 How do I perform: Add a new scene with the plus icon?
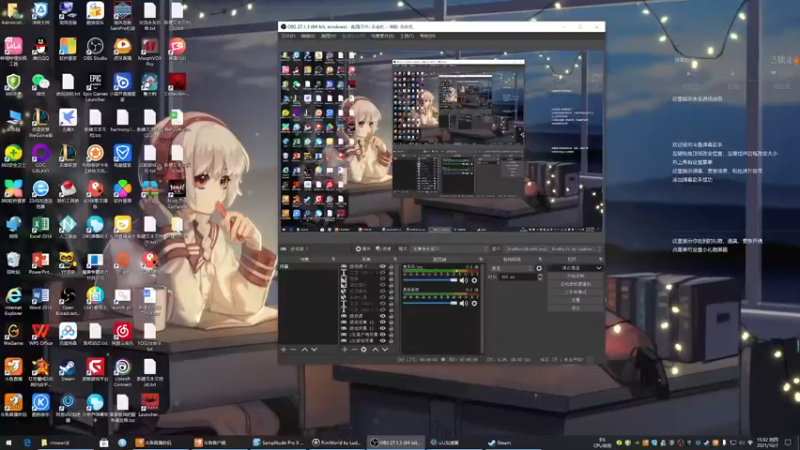click(284, 349)
